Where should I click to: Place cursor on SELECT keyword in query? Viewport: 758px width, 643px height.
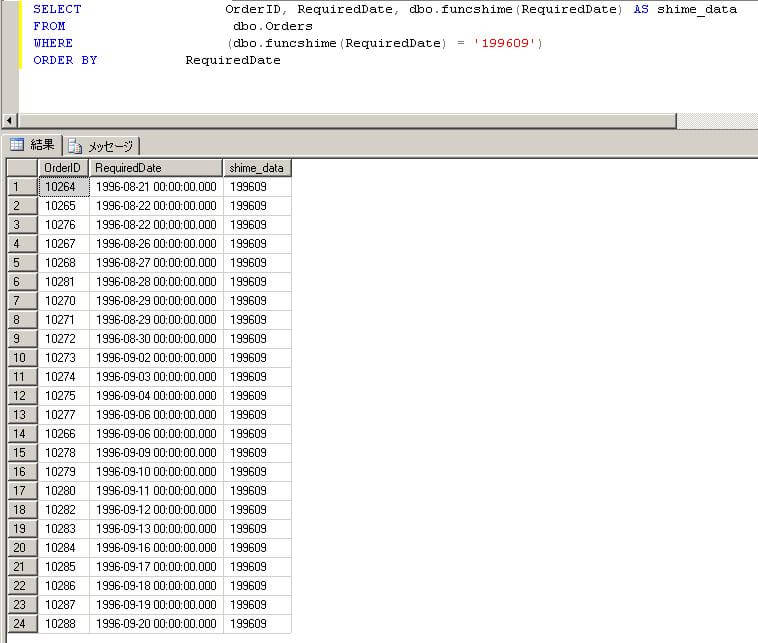click(x=57, y=9)
